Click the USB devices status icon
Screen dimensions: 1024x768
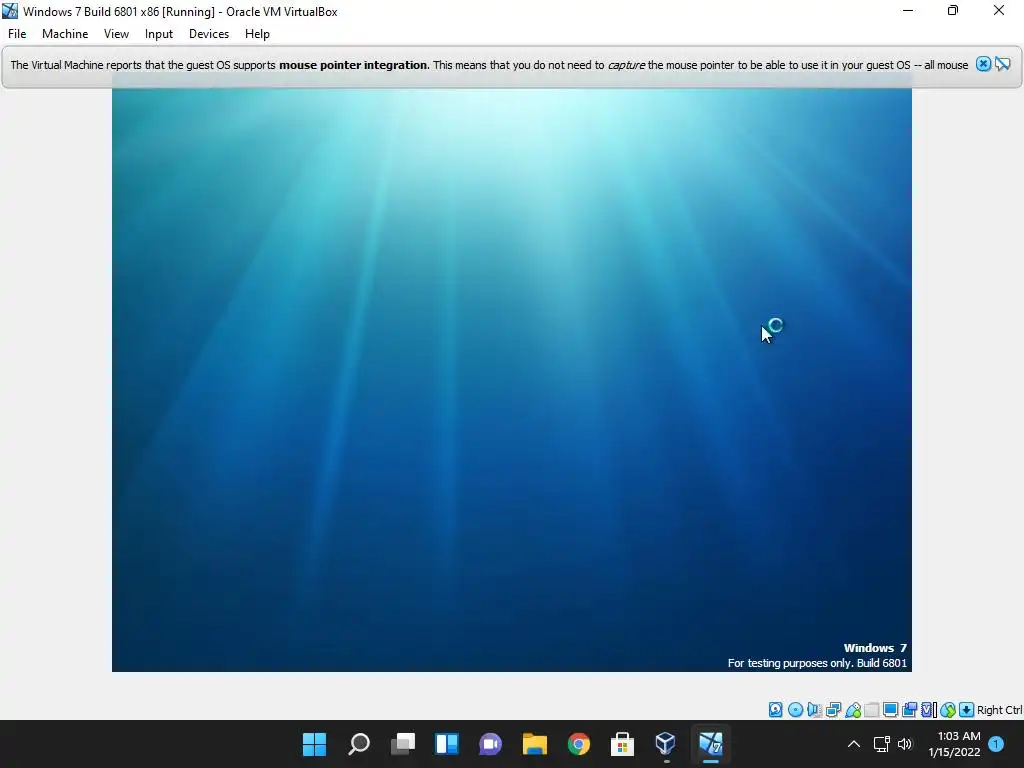pyautogui.click(x=852, y=710)
